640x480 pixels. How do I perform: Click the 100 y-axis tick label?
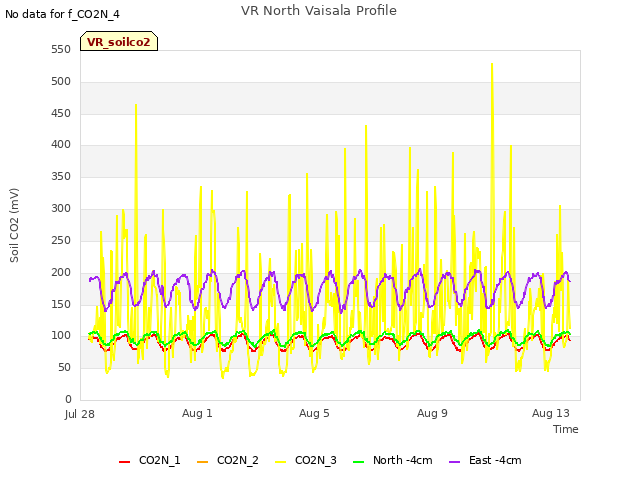pyautogui.click(x=61, y=336)
